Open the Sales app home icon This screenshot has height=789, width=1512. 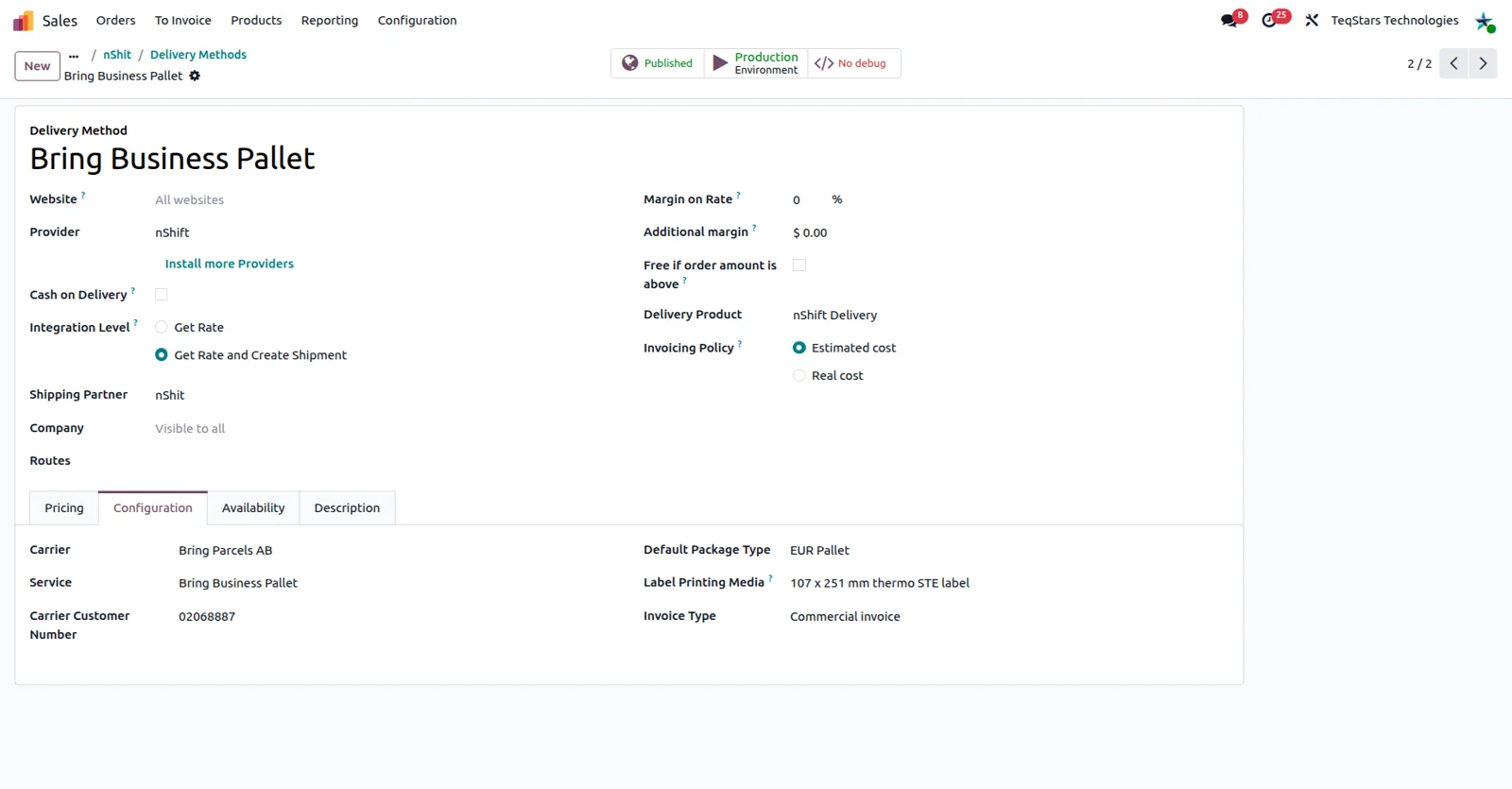pos(23,21)
